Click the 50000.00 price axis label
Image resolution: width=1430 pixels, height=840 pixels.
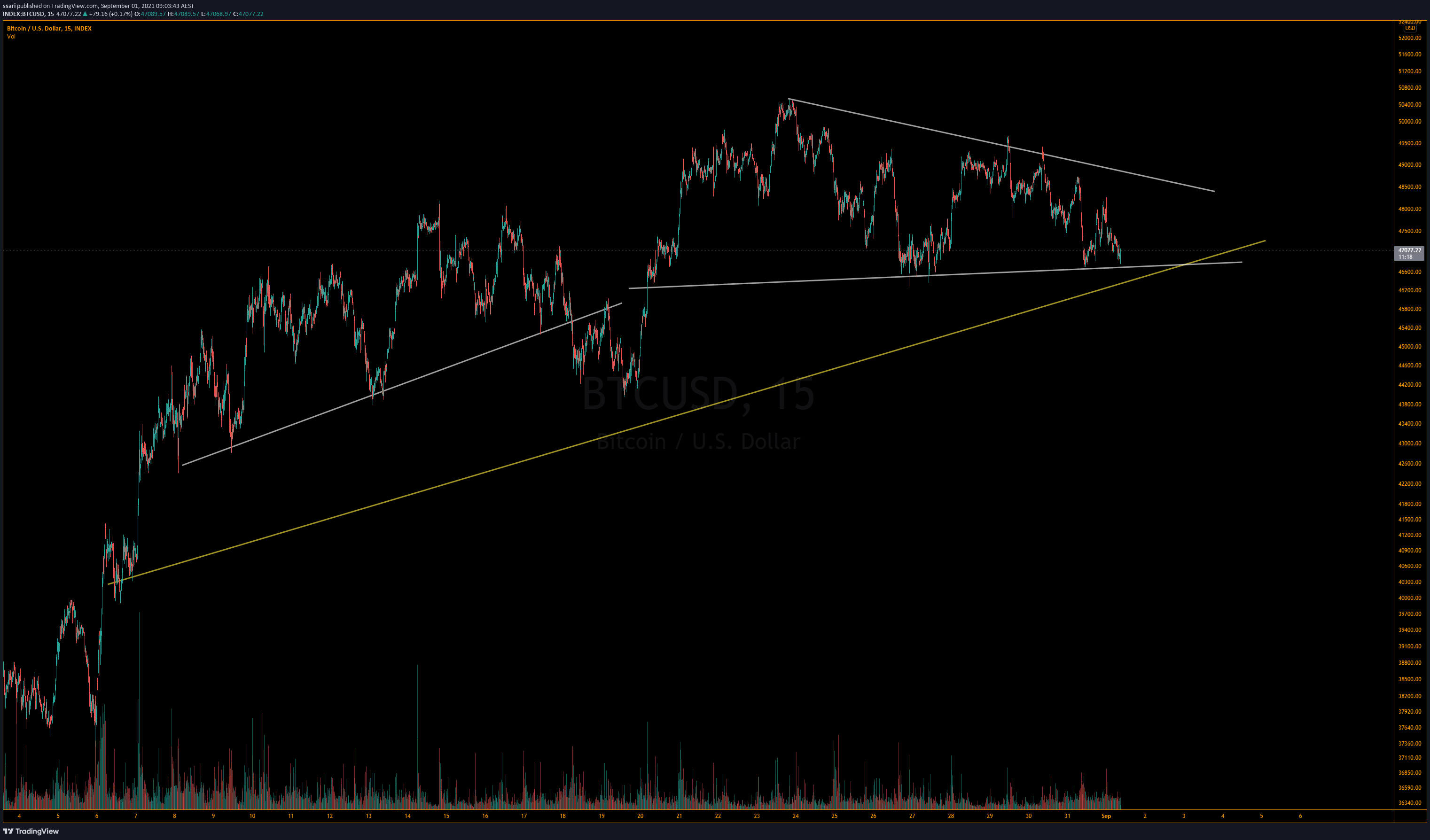pos(1410,121)
